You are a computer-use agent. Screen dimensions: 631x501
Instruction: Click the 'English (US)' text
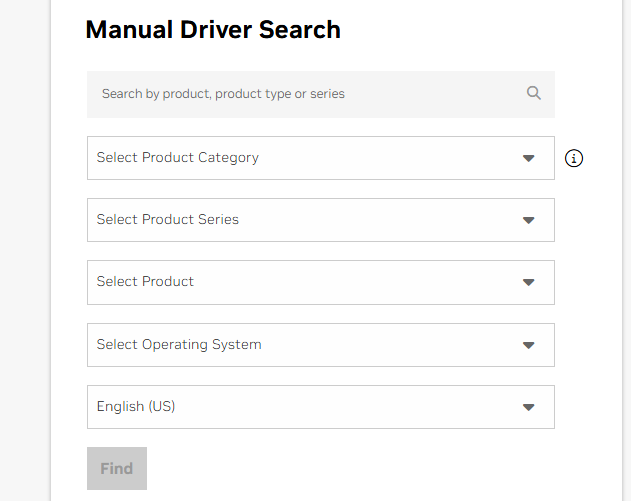(x=136, y=407)
